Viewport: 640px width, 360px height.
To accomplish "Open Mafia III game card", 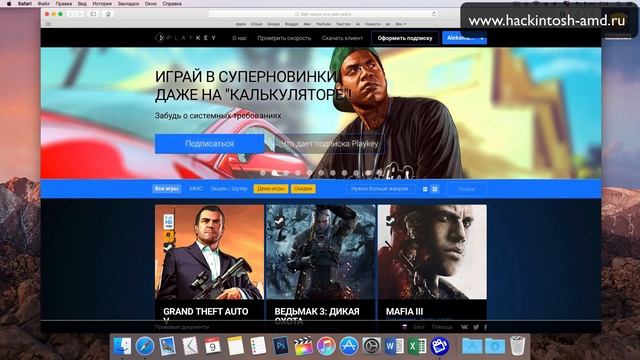I will point(432,263).
